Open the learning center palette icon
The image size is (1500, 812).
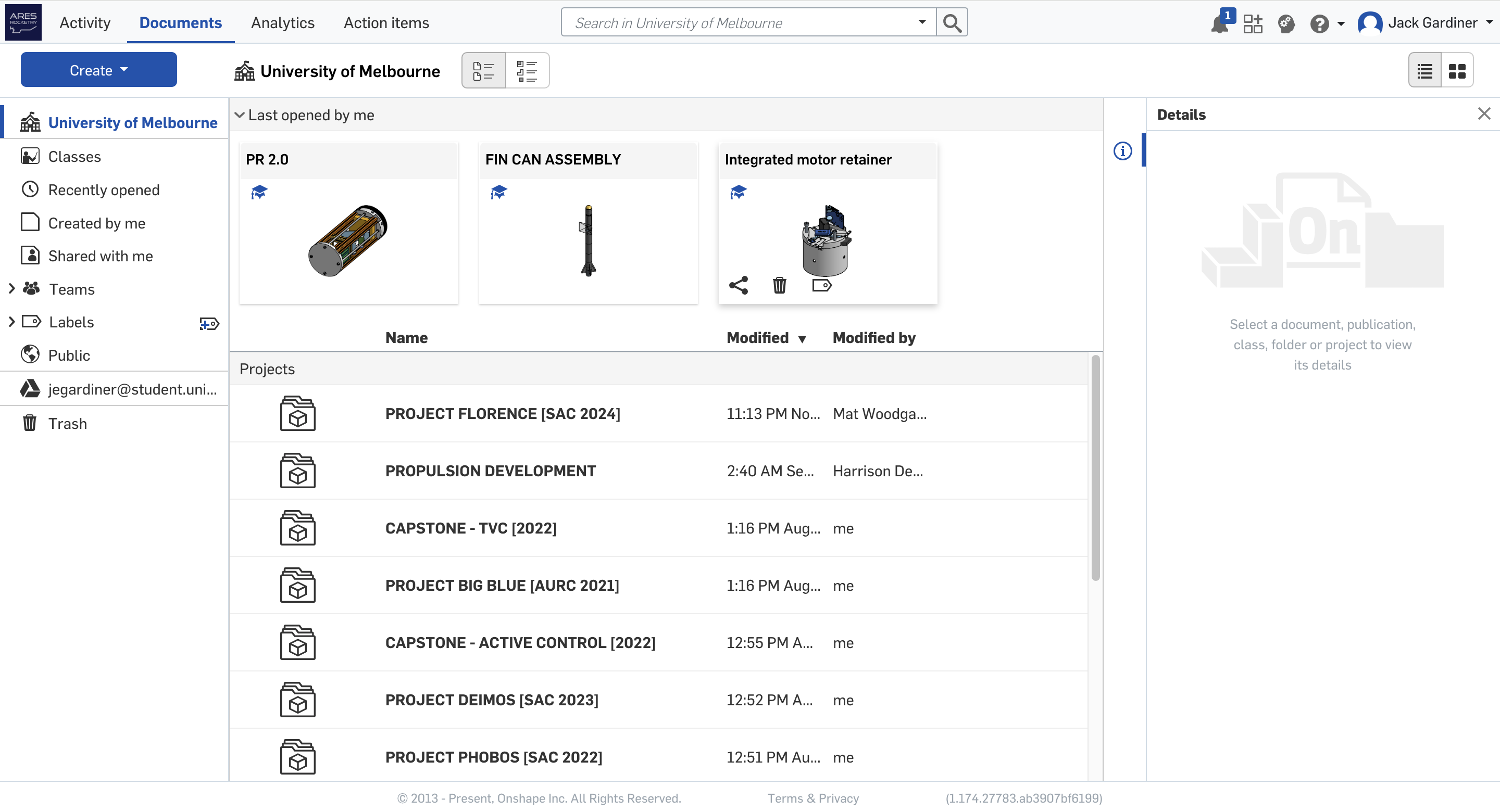point(1286,23)
